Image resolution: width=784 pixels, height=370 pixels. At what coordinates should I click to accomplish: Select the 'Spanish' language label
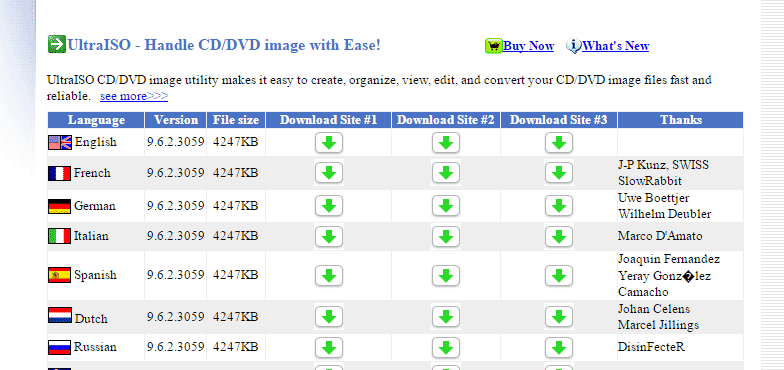(x=95, y=276)
